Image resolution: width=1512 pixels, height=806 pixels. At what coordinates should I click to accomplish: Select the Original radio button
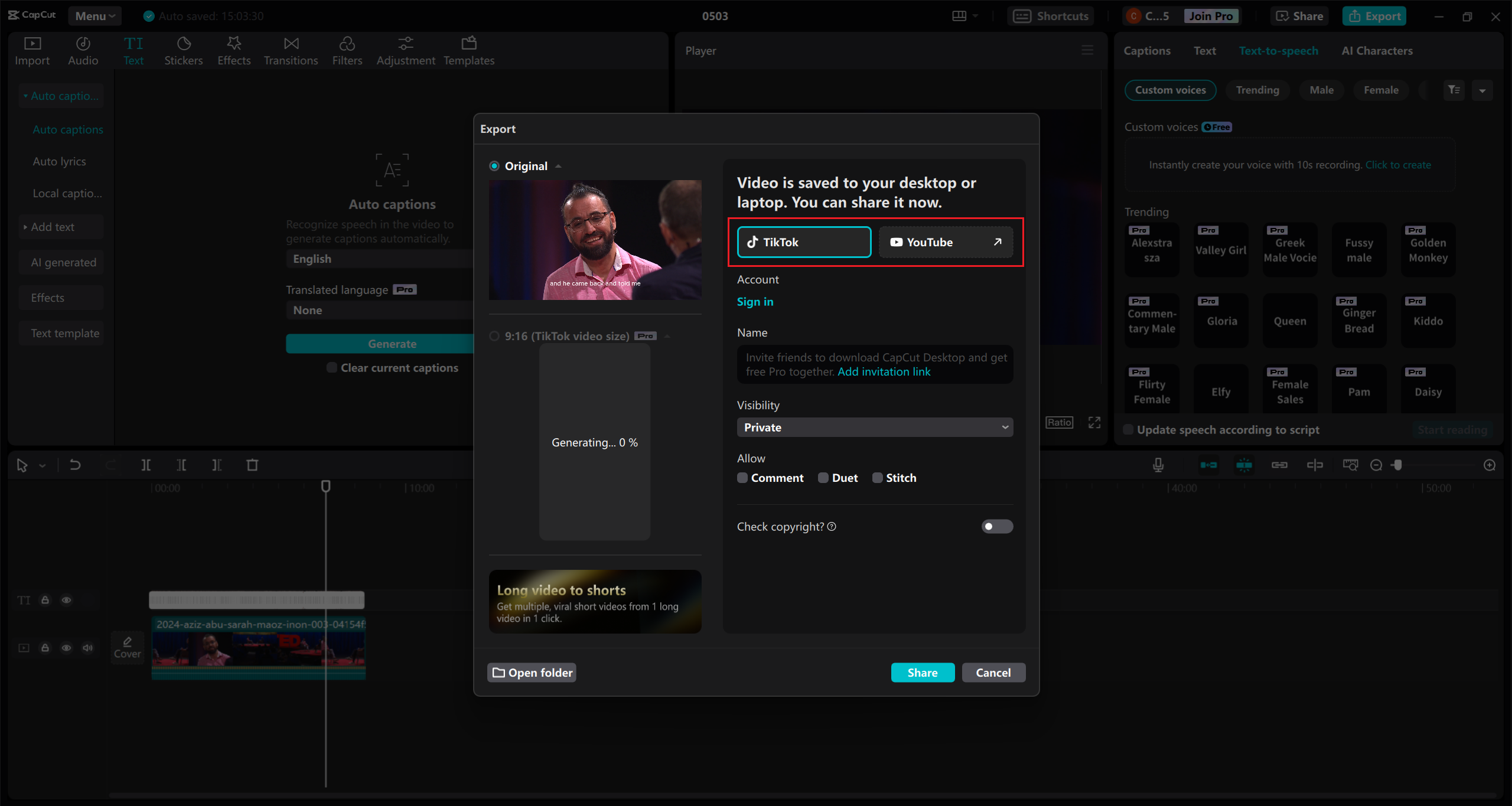pos(494,166)
